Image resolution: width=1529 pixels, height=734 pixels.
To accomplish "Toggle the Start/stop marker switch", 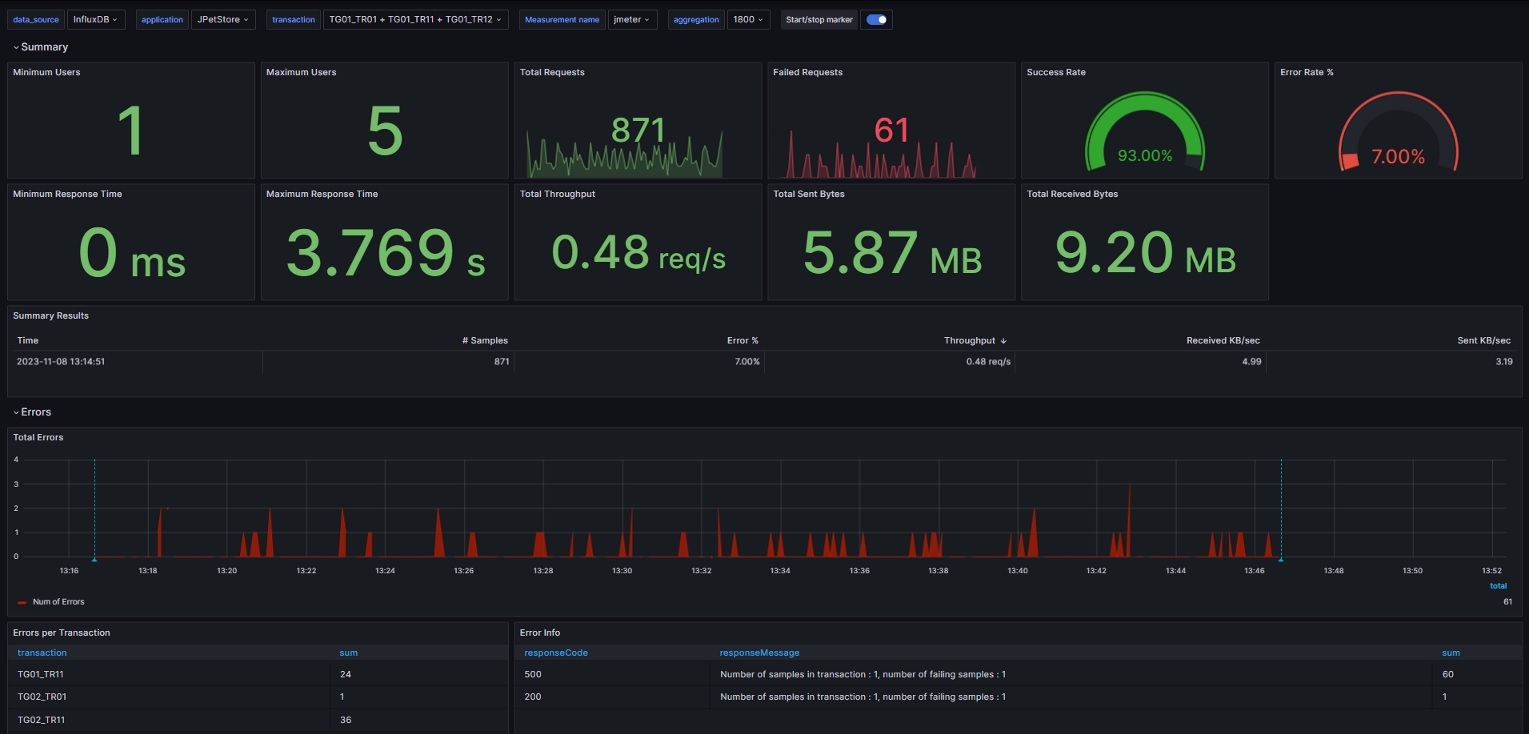I will pyautogui.click(x=877, y=20).
